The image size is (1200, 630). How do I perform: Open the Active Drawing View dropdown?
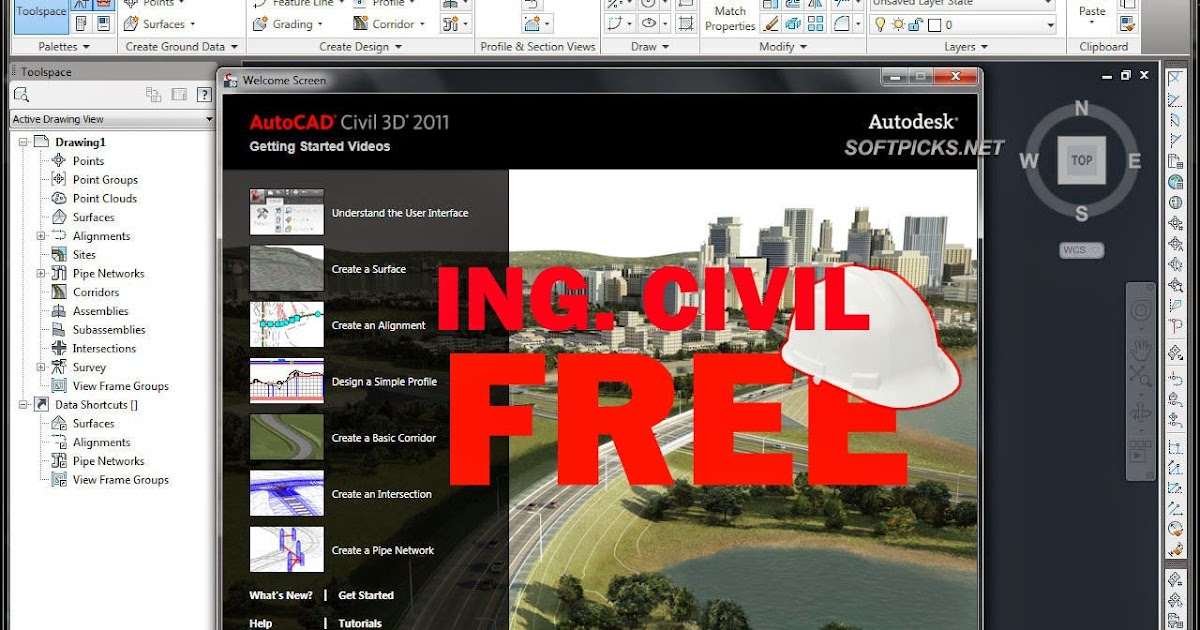pyautogui.click(x=112, y=119)
